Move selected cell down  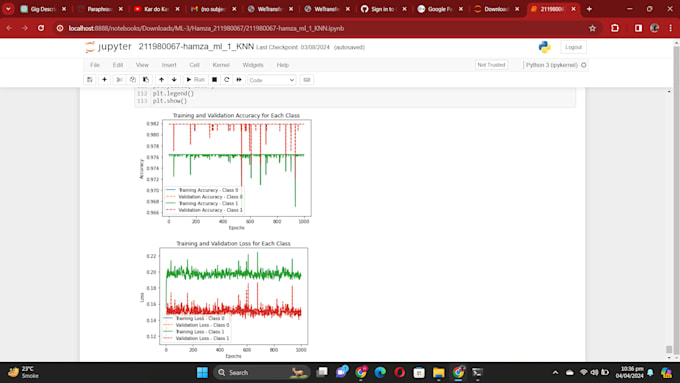(x=174, y=80)
